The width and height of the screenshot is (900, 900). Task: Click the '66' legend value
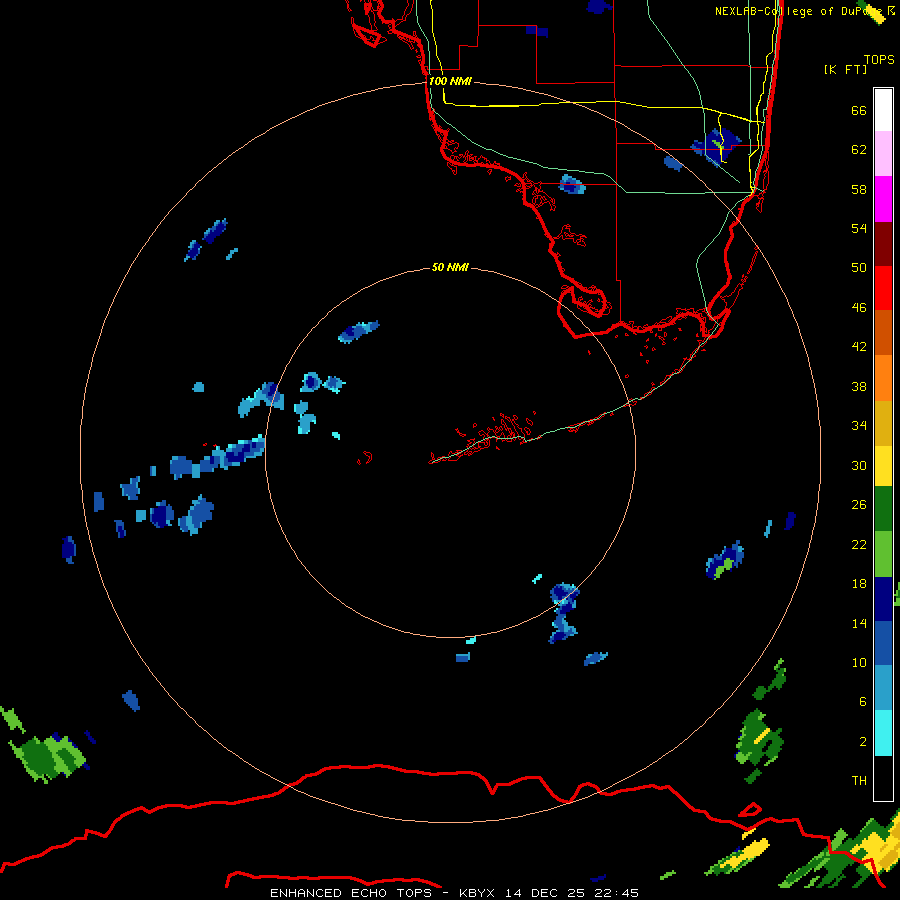pyautogui.click(x=859, y=110)
